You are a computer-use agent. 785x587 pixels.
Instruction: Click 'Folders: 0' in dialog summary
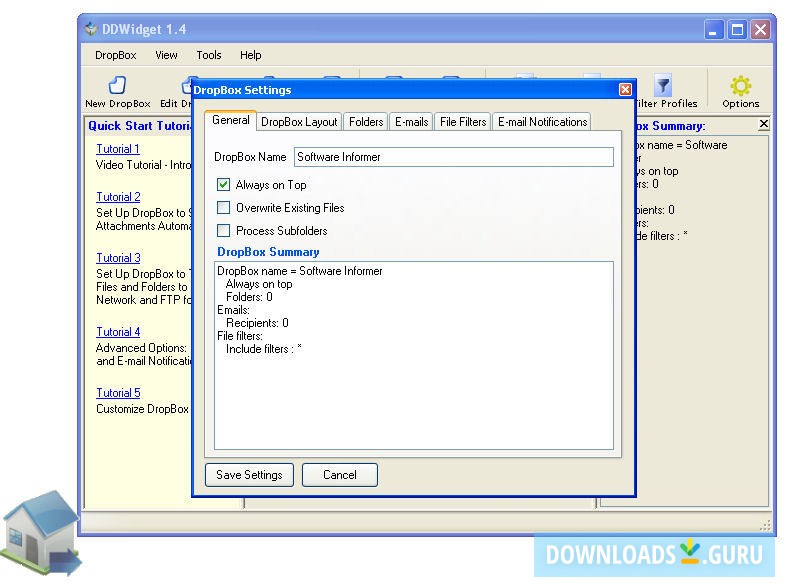pyautogui.click(x=249, y=297)
